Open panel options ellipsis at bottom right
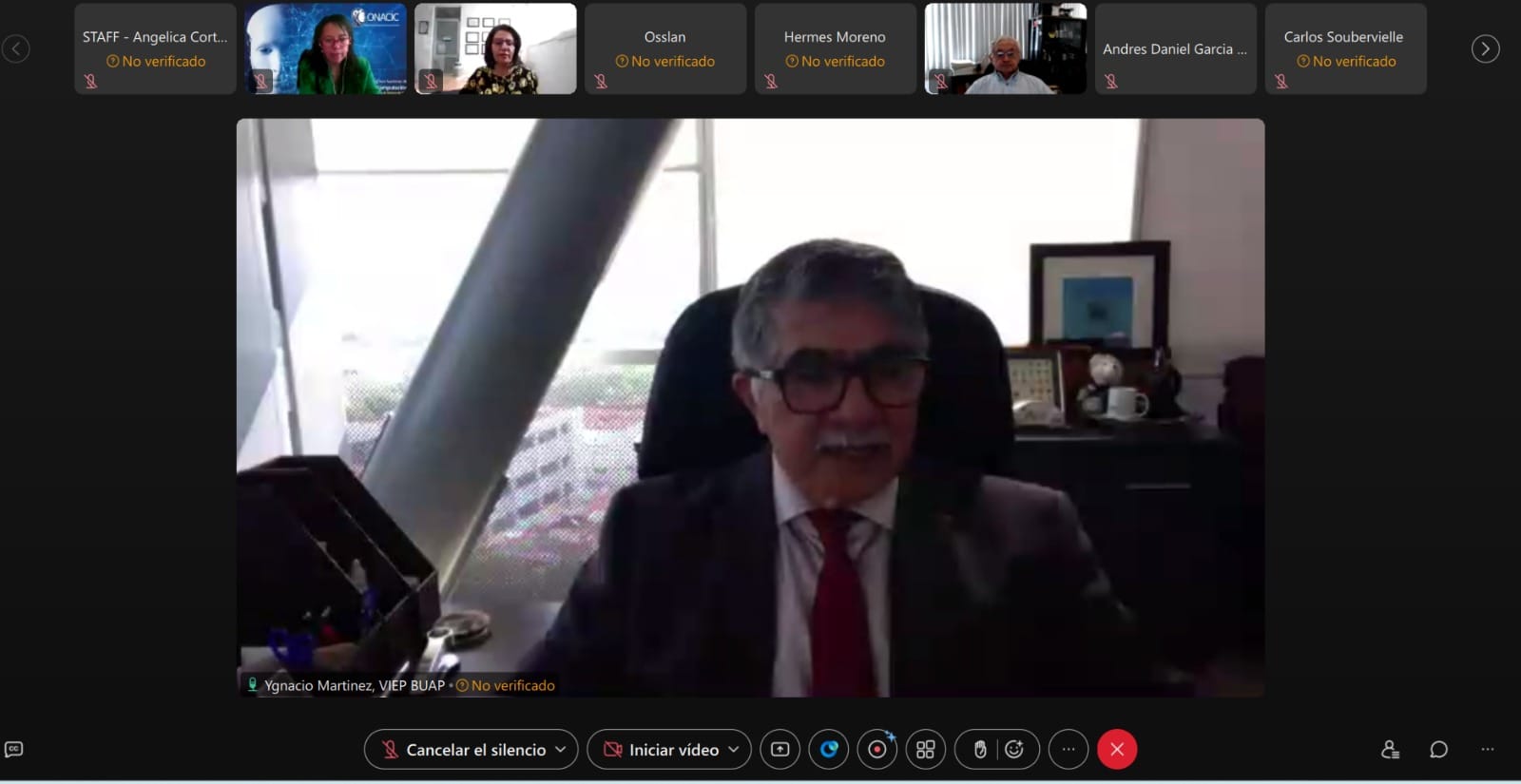Viewport: 1521px width, 784px height. coord(1488,750)
